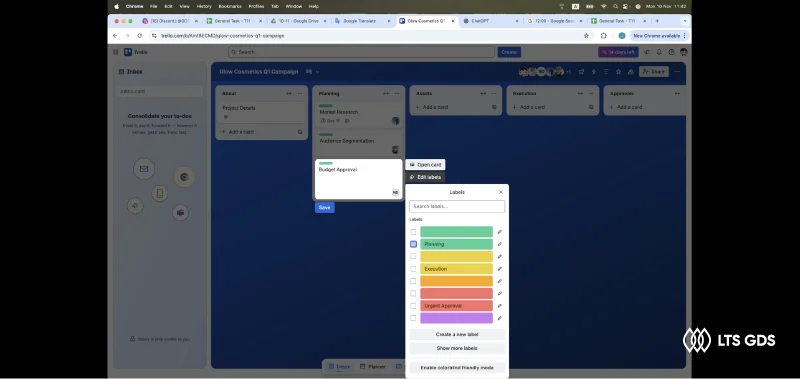Open the Trello app switcher grid icon

tap(116, 52)
